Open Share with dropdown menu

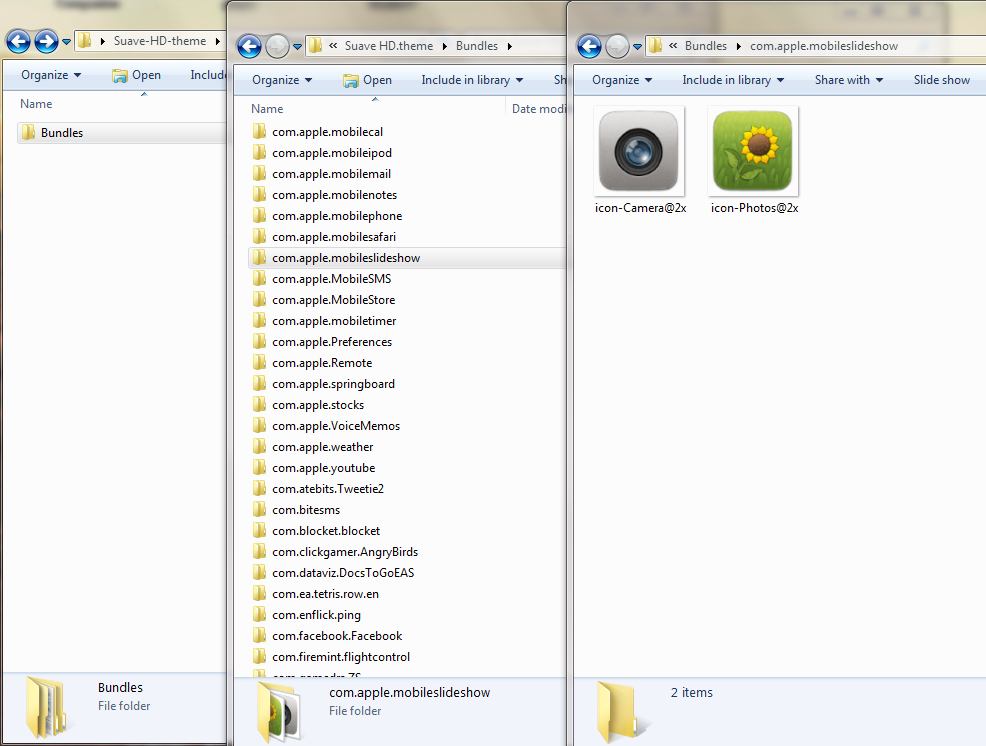coord(849,80)
